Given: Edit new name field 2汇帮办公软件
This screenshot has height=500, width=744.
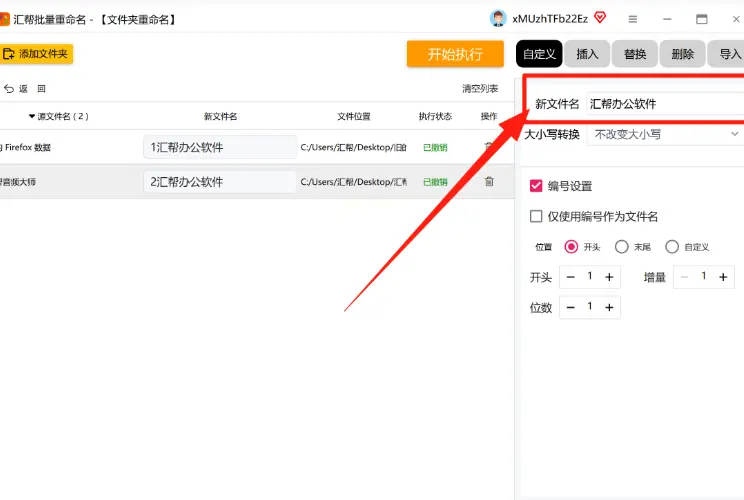Looking at the screenshot, I should tap(220, 182).
